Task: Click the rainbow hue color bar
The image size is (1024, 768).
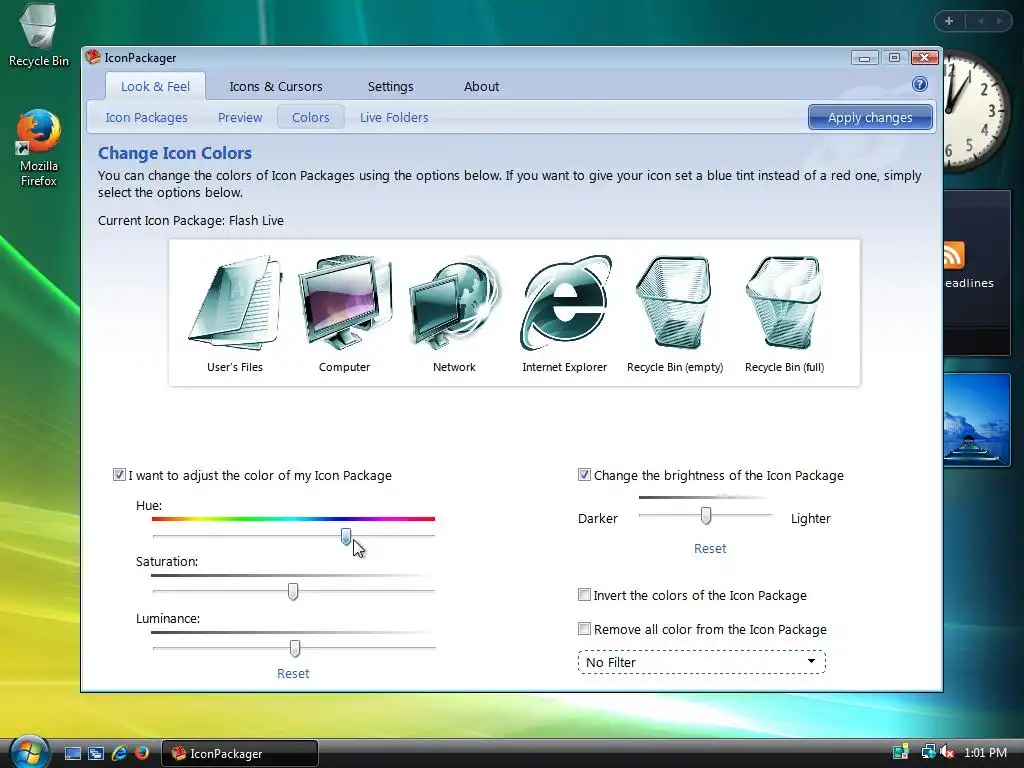Action: click(293, 519)
